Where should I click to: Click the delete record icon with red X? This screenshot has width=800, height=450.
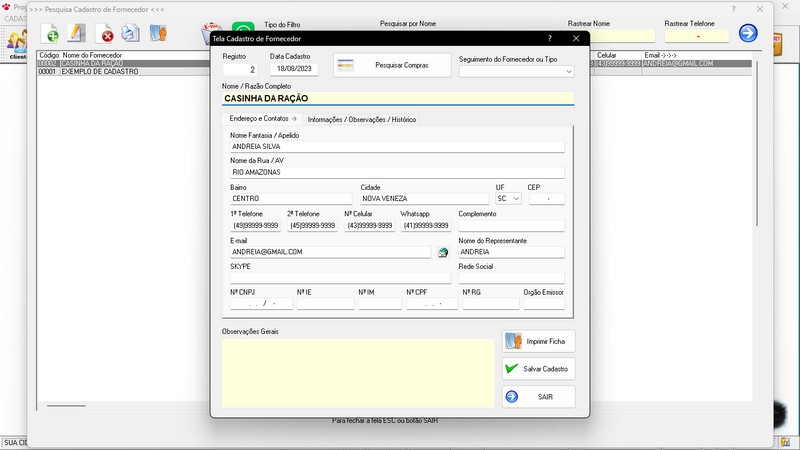[104, 34]
